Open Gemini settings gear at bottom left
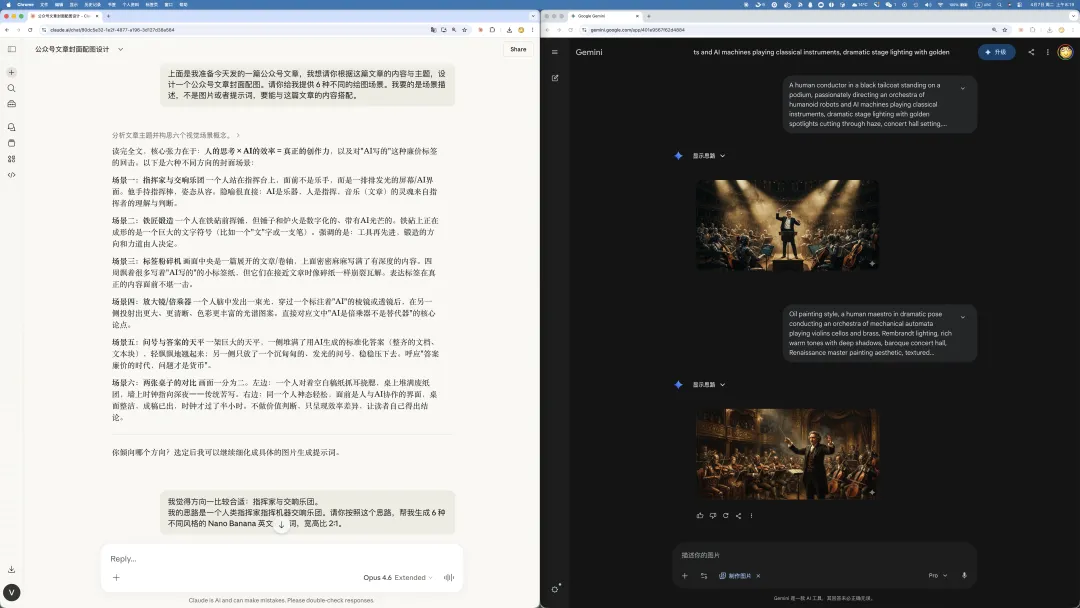 pos(556,588)
